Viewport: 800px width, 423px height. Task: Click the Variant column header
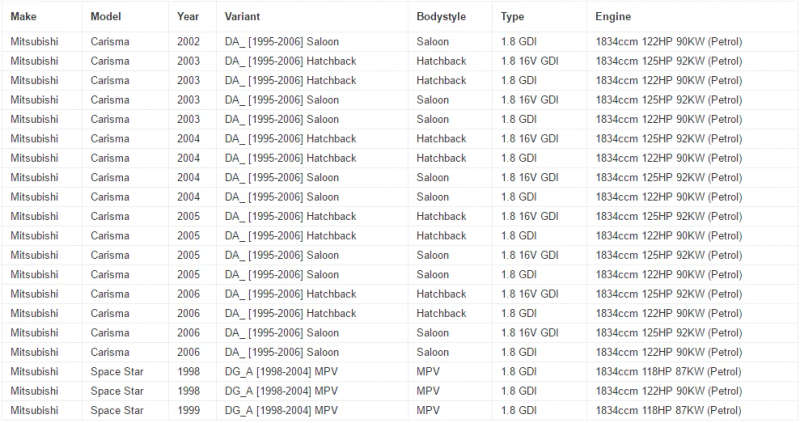pos(242,16)
